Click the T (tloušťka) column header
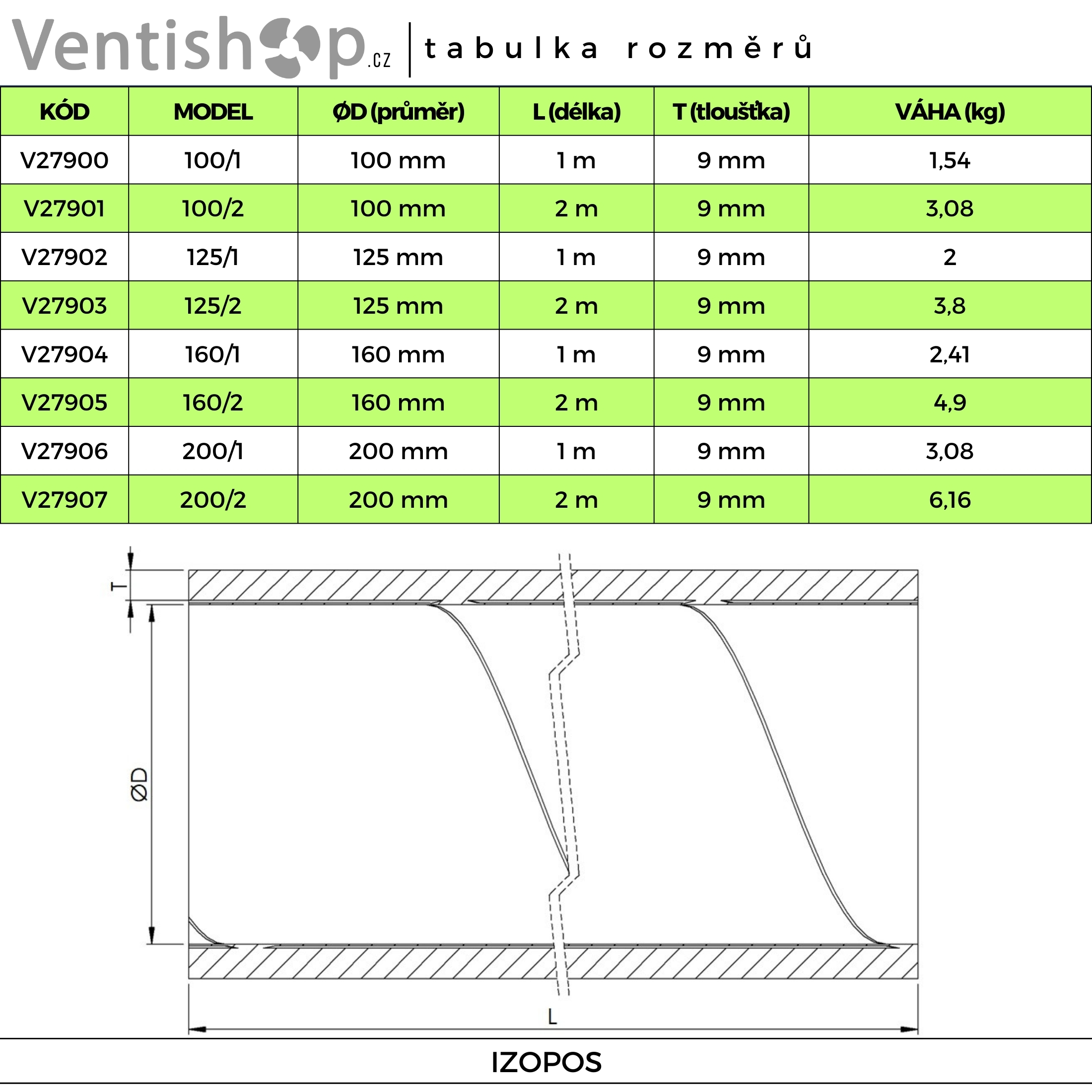Screen dimensions: 1092x1092 click(731, 111)
